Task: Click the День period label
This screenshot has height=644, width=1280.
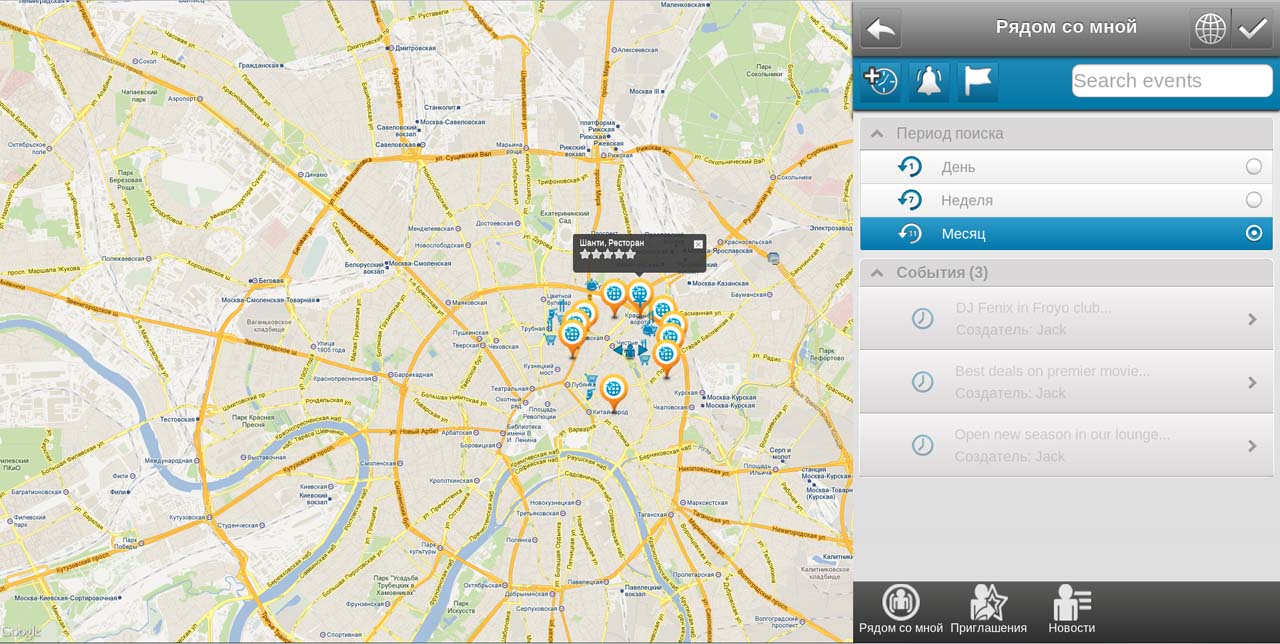Action: coord(958,167)
